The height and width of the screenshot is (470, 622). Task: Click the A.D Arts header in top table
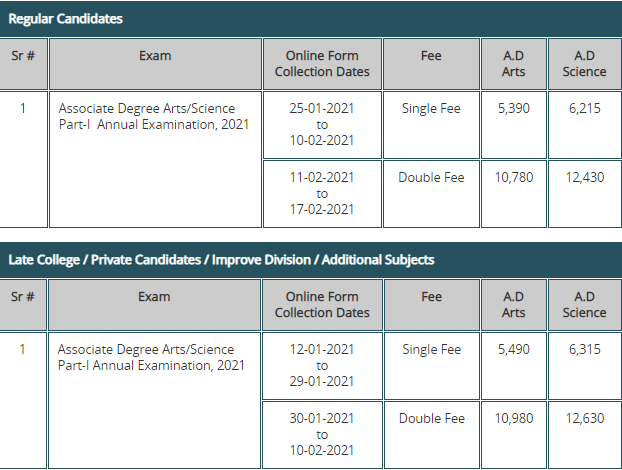(x=514, y=64)
